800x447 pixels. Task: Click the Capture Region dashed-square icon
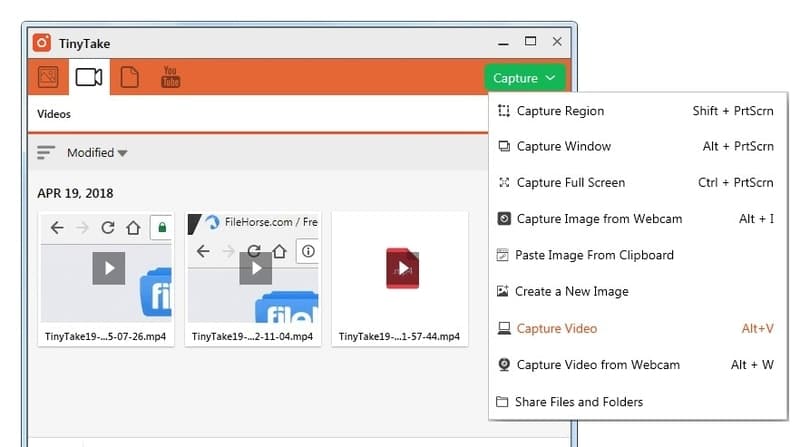(x=504, y=111)
